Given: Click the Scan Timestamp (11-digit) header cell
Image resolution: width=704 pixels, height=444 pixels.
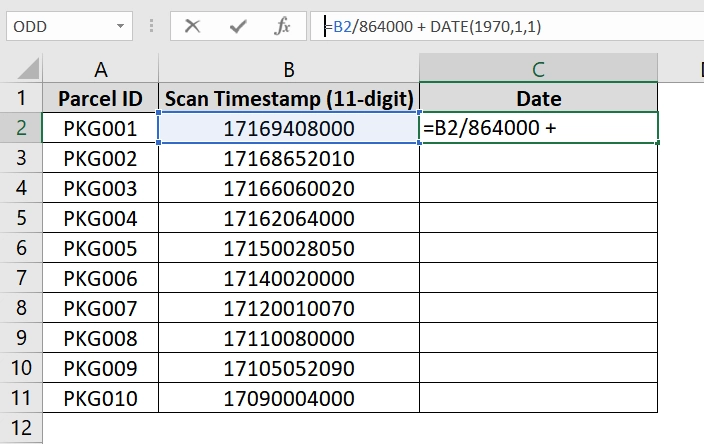Looking at the screenshot, I should [289, 98].
